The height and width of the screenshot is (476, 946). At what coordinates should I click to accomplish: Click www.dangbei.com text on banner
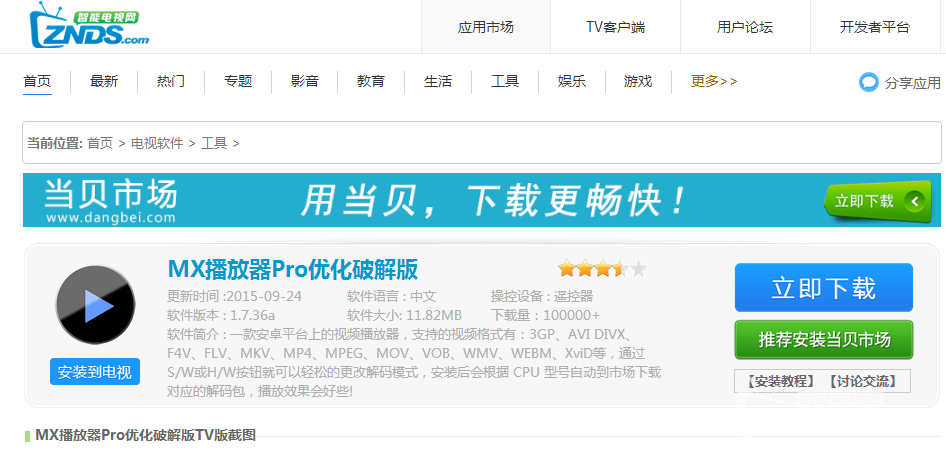(110, 218)
